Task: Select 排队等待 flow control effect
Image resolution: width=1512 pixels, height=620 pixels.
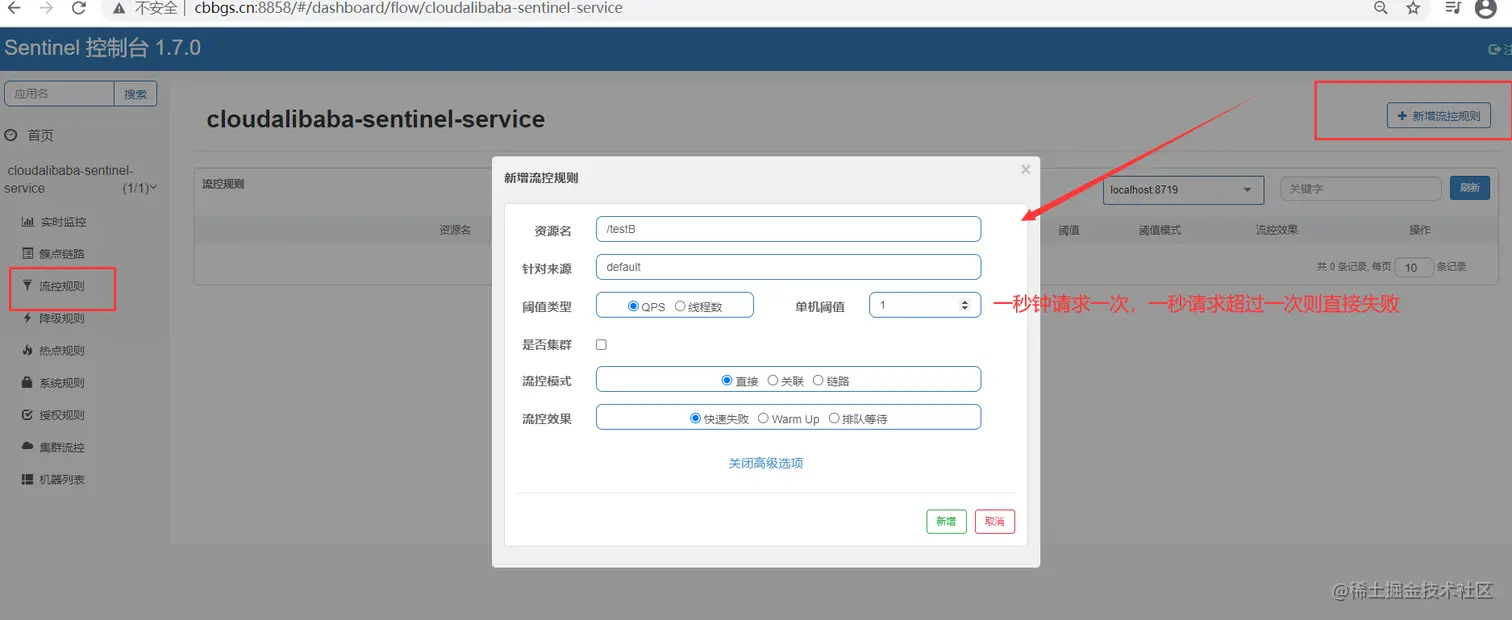Action: point(834,418)
